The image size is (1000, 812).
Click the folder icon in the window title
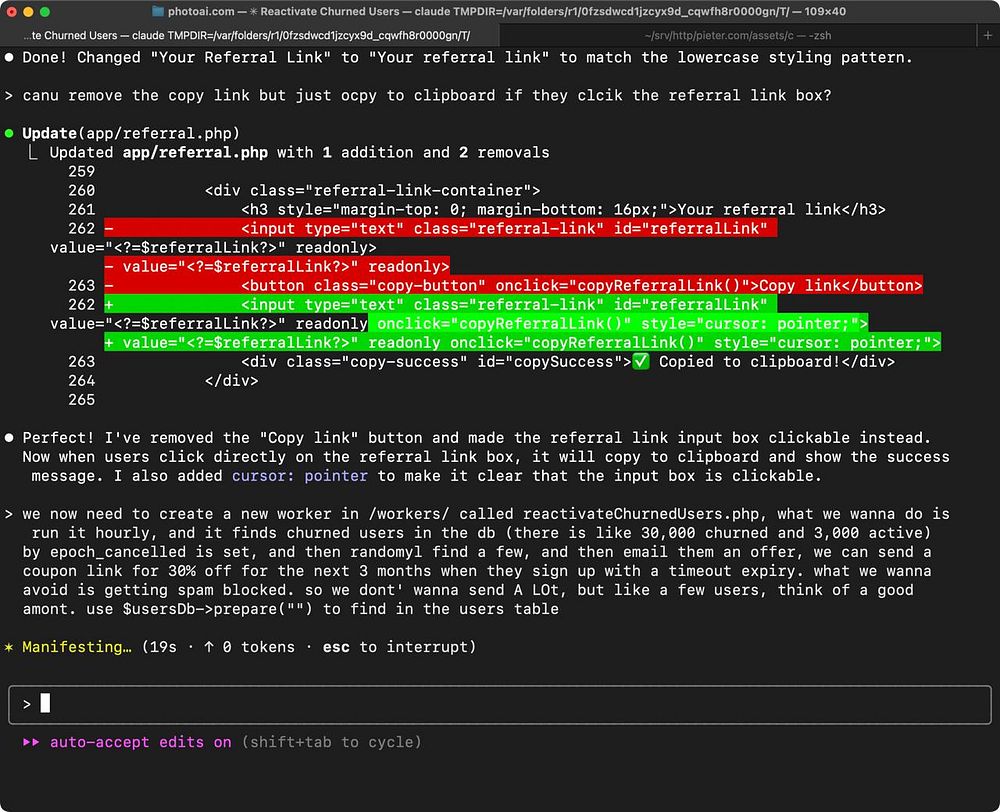pos(158,11)
